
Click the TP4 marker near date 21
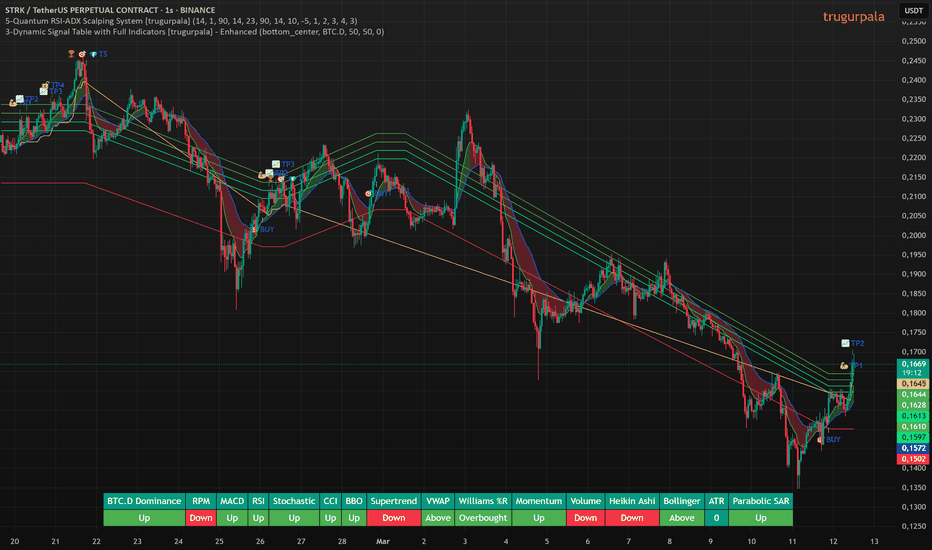[x=58, y=85]
